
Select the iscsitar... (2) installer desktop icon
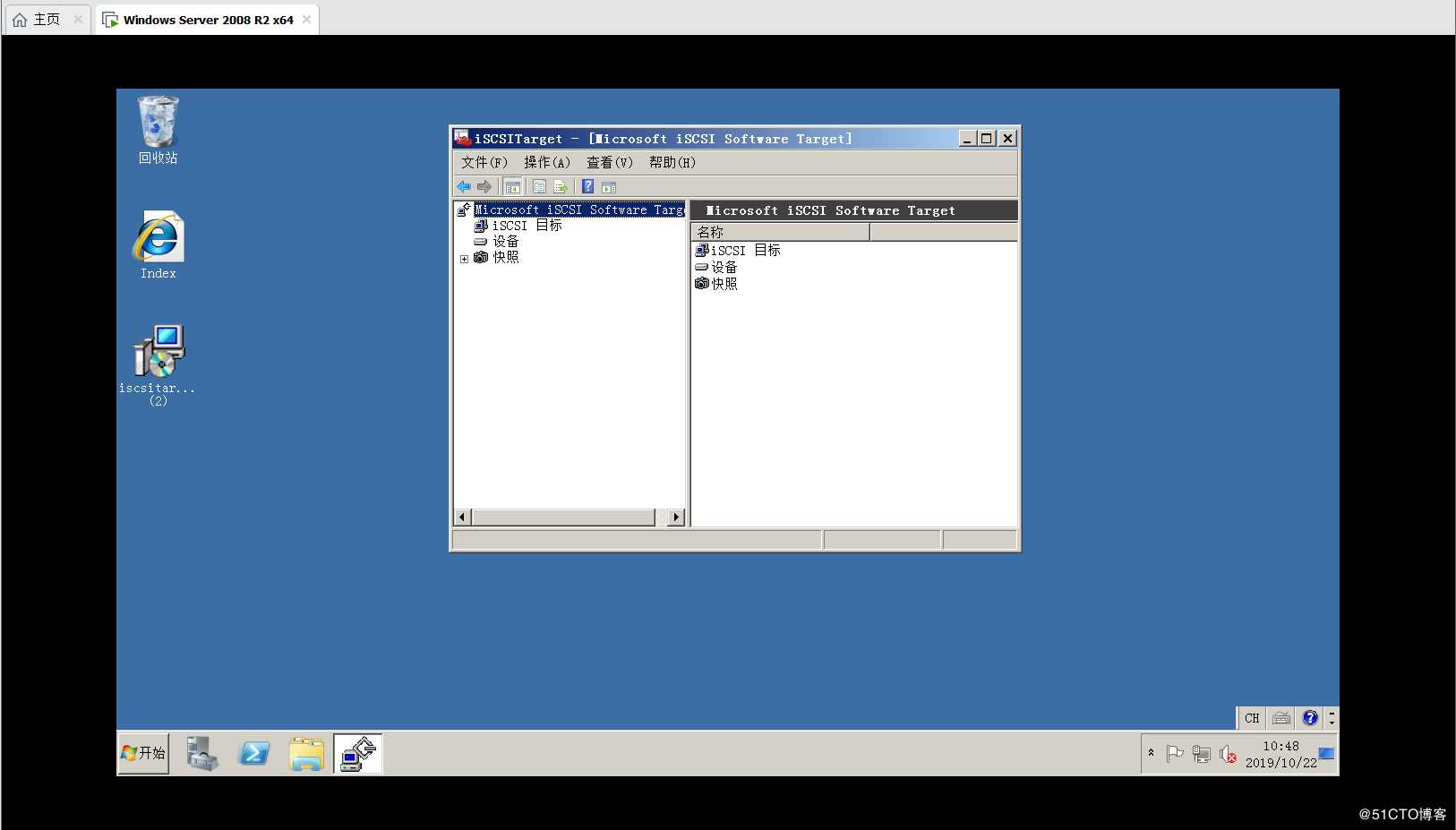[158, 365]
